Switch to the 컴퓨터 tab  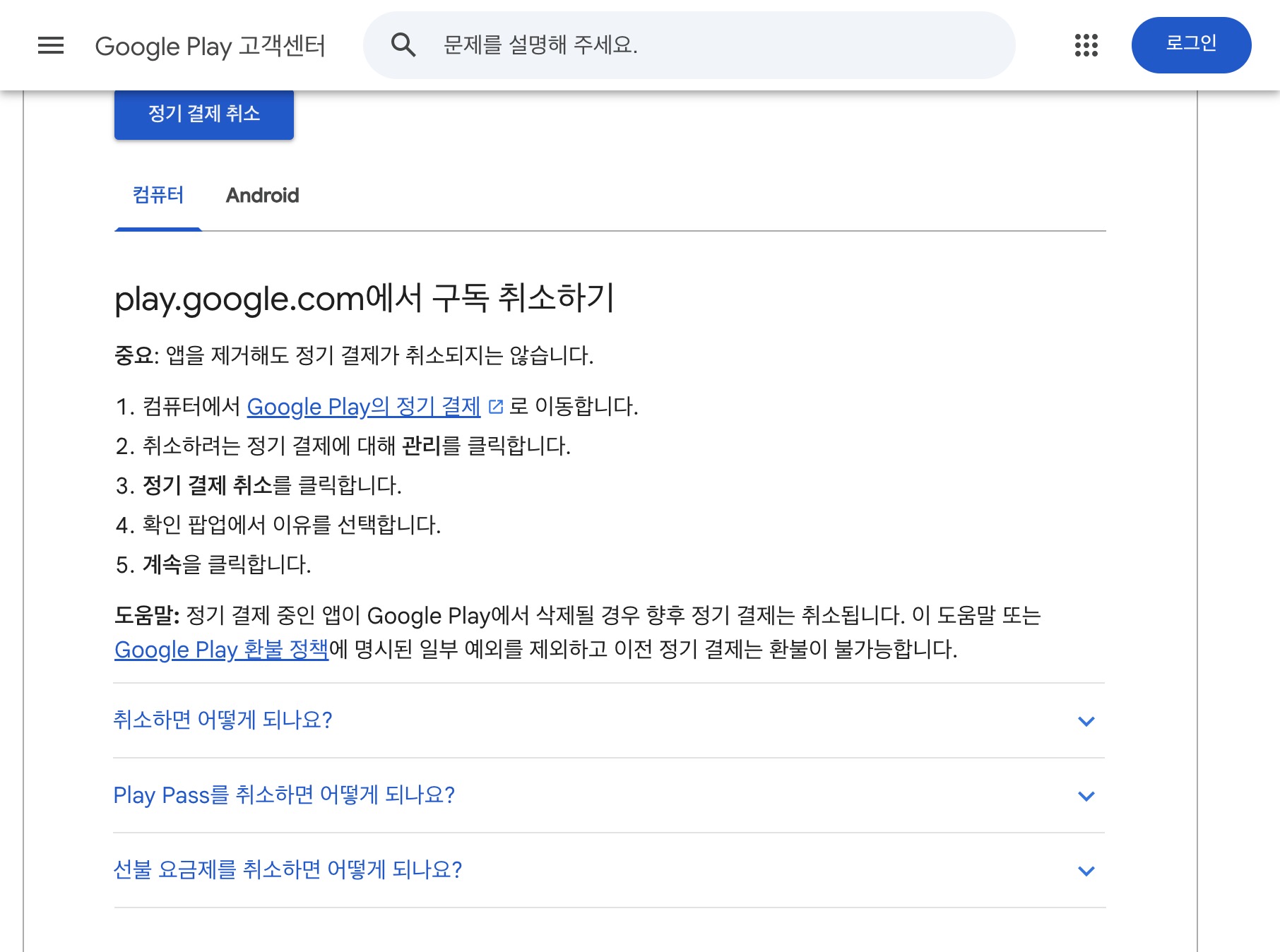pos(158,196)
